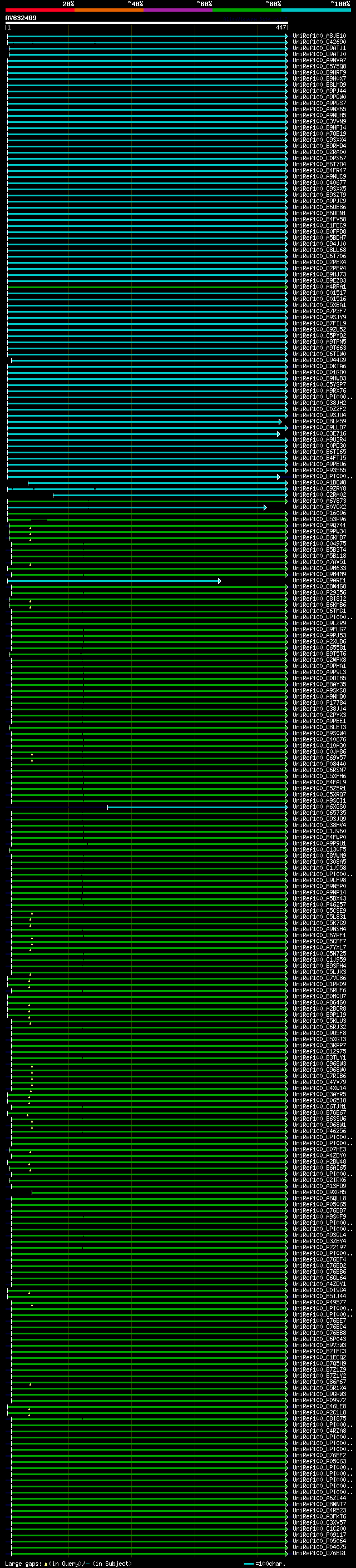Image resolution: width=356 pixels, height=1568 pixels.
Task: Select hit UniRef100_Q9ATJ0
Action: point(319,54)
